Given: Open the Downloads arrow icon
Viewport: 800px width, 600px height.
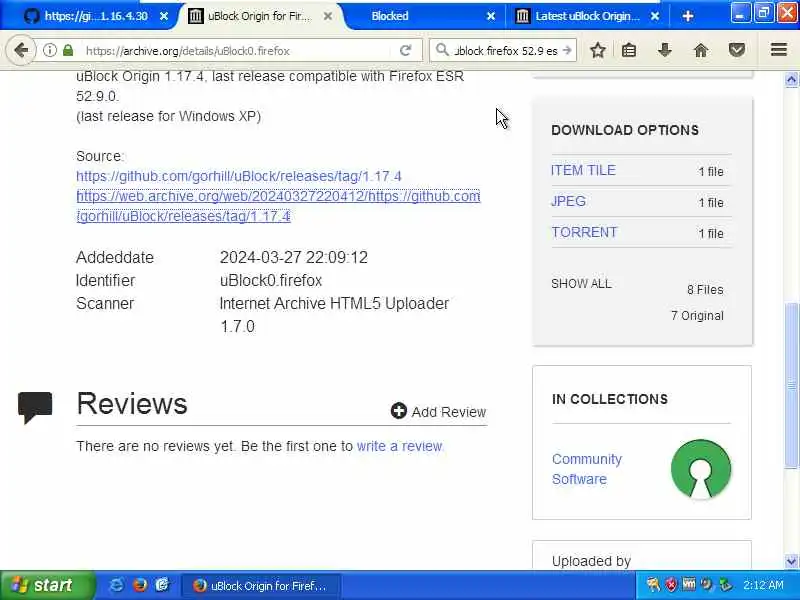Looking at the screenshot, I should 665,50.
